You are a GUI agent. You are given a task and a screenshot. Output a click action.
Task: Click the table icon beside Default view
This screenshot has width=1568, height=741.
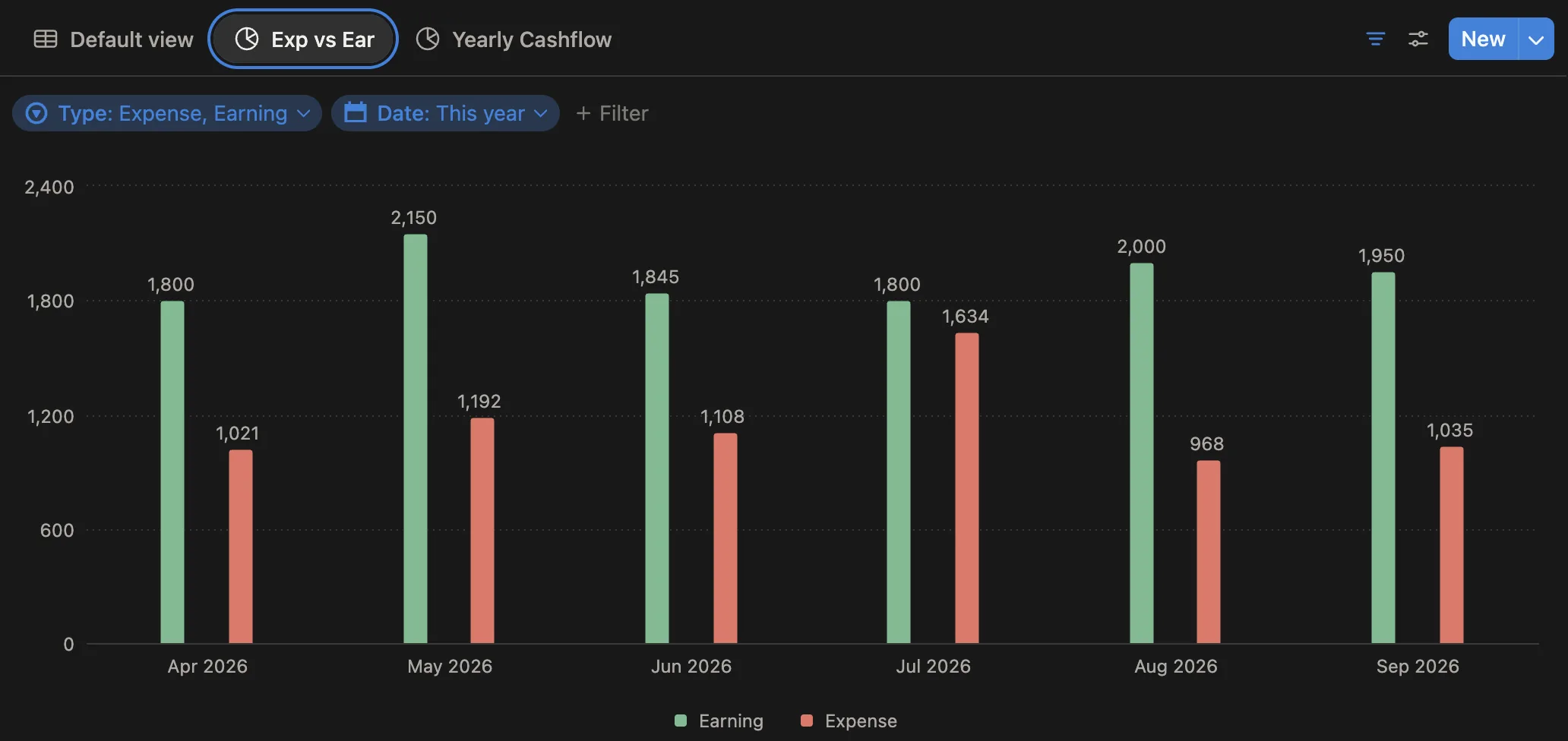coord(46,39)
